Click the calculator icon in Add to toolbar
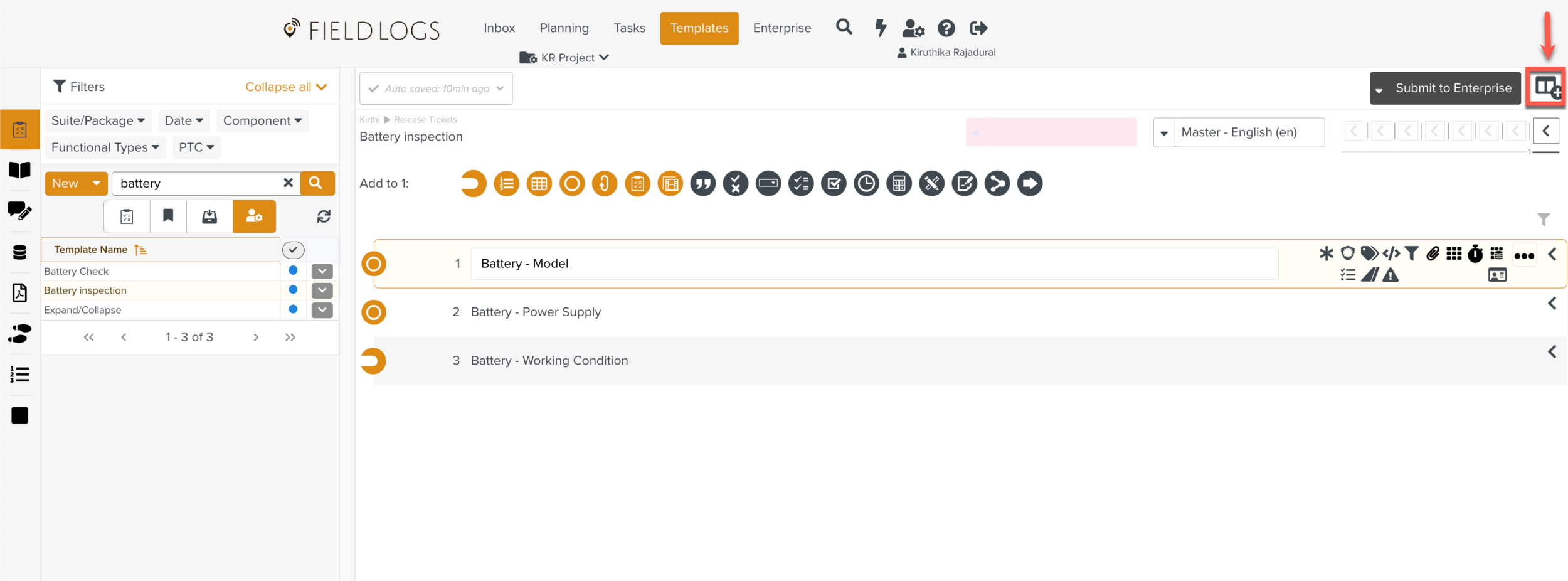The width and height of the screenshot is (1568, 581). [899, 184]
